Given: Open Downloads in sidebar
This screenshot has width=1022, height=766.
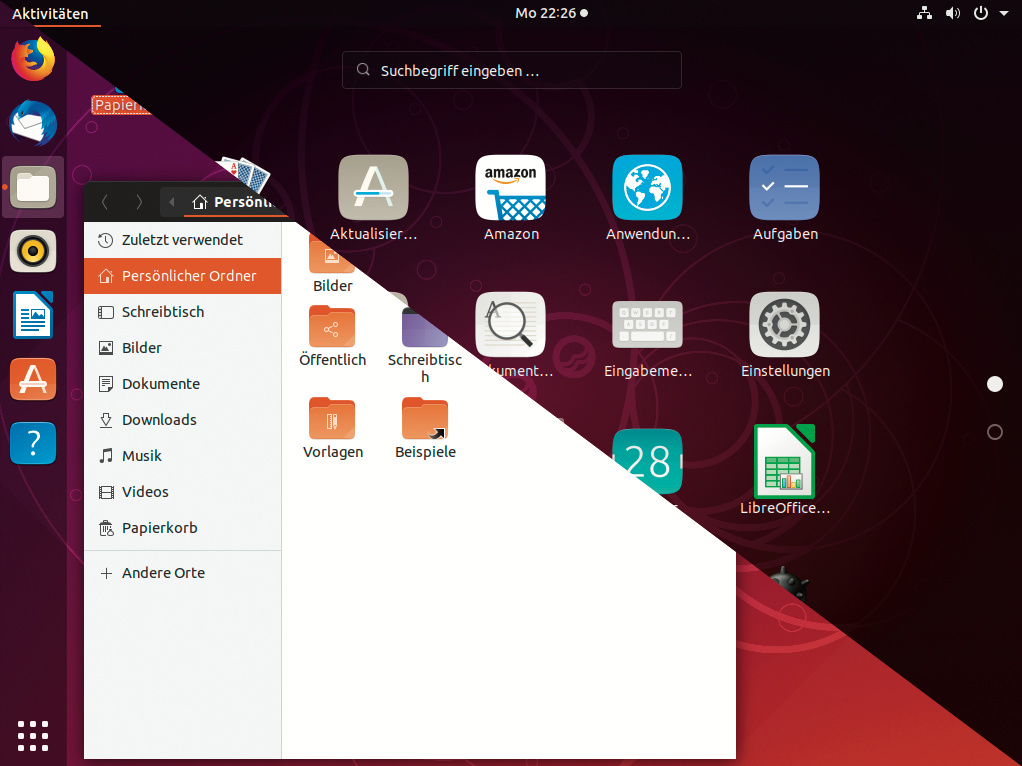Looking at the screenshot, I should tap(182, 420).
